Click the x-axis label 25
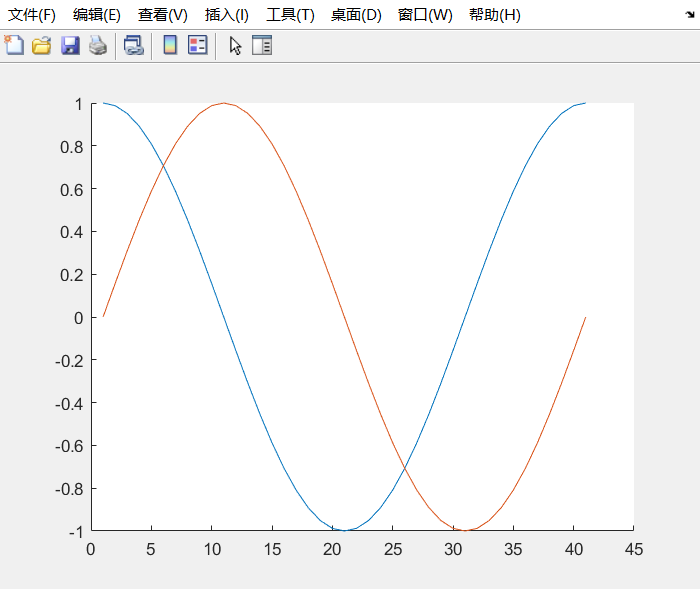Screen dimensions: 700x589 tap(392, 549)
